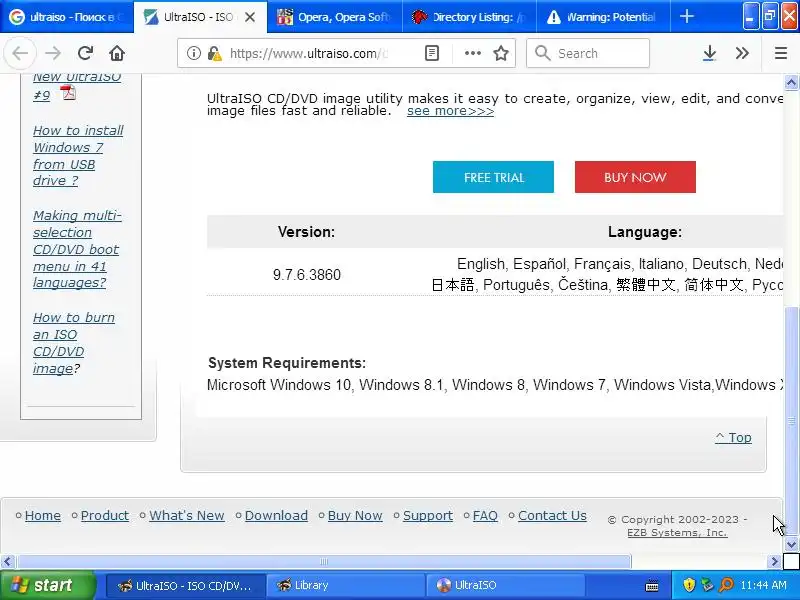
Task: Click the version number 9.7.6.3860
Action: coord(307,274)
